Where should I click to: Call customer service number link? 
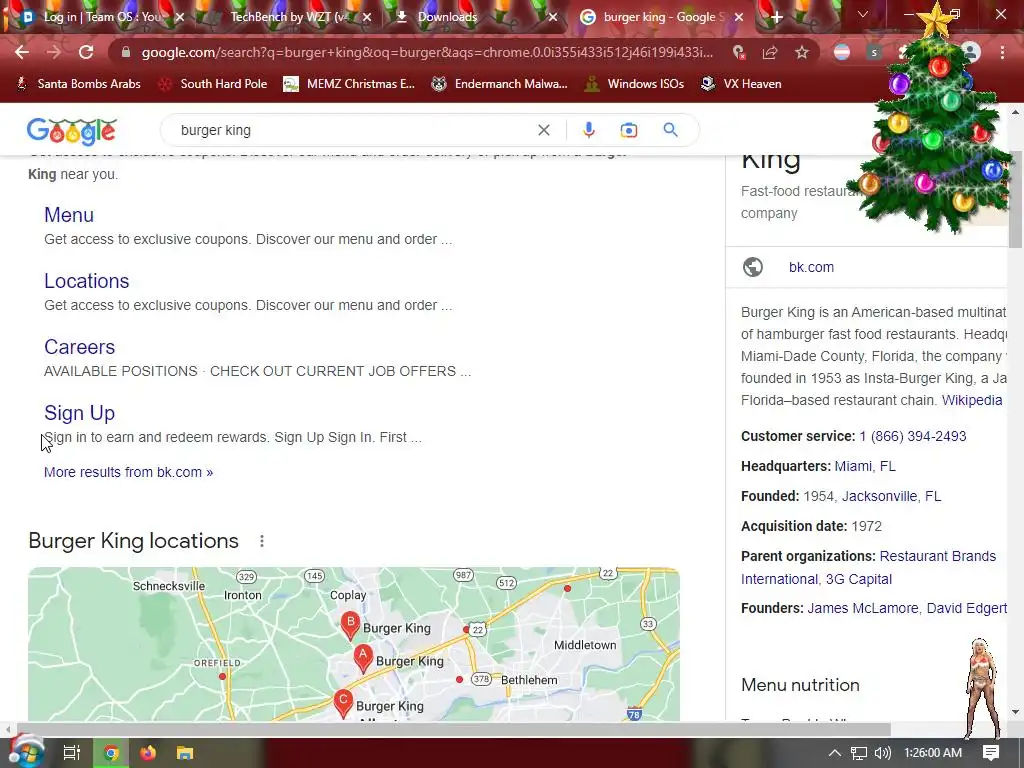(x=912, y=436)
